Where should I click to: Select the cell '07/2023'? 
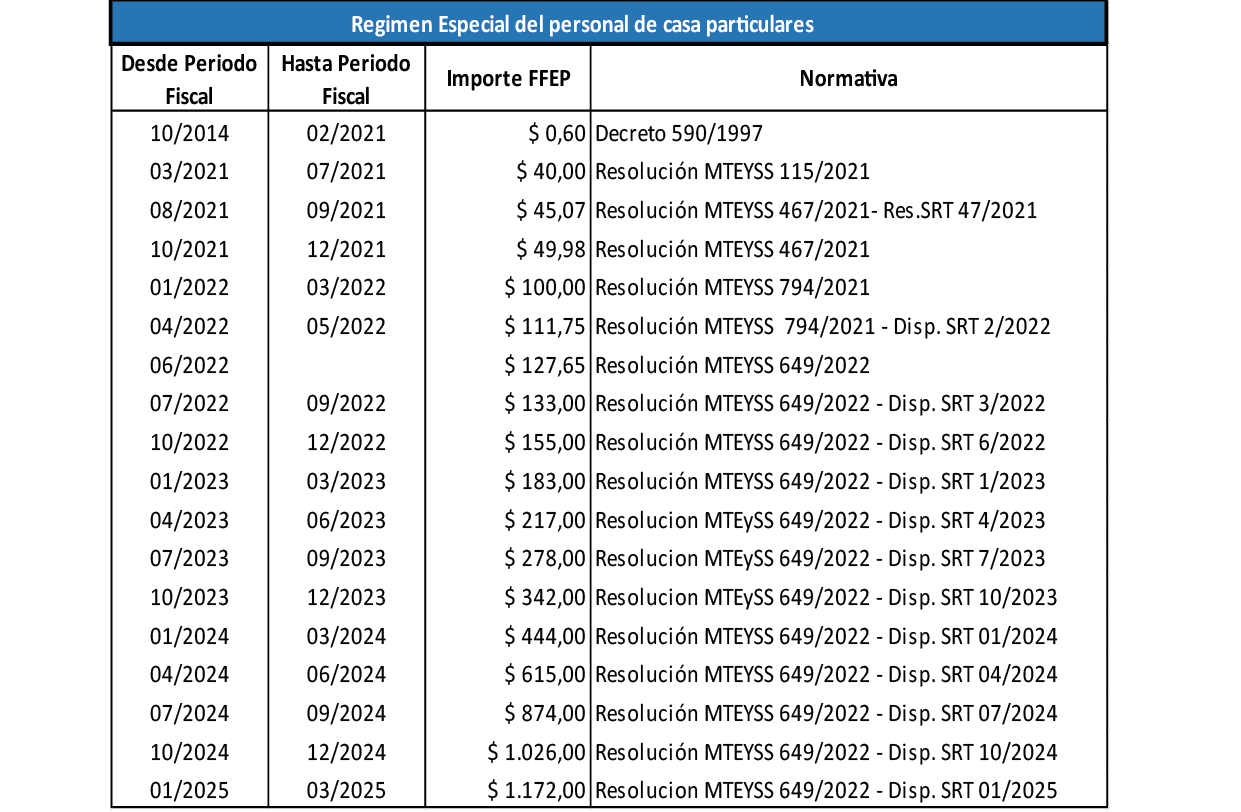pyautogui.click(x=189, y=558)
